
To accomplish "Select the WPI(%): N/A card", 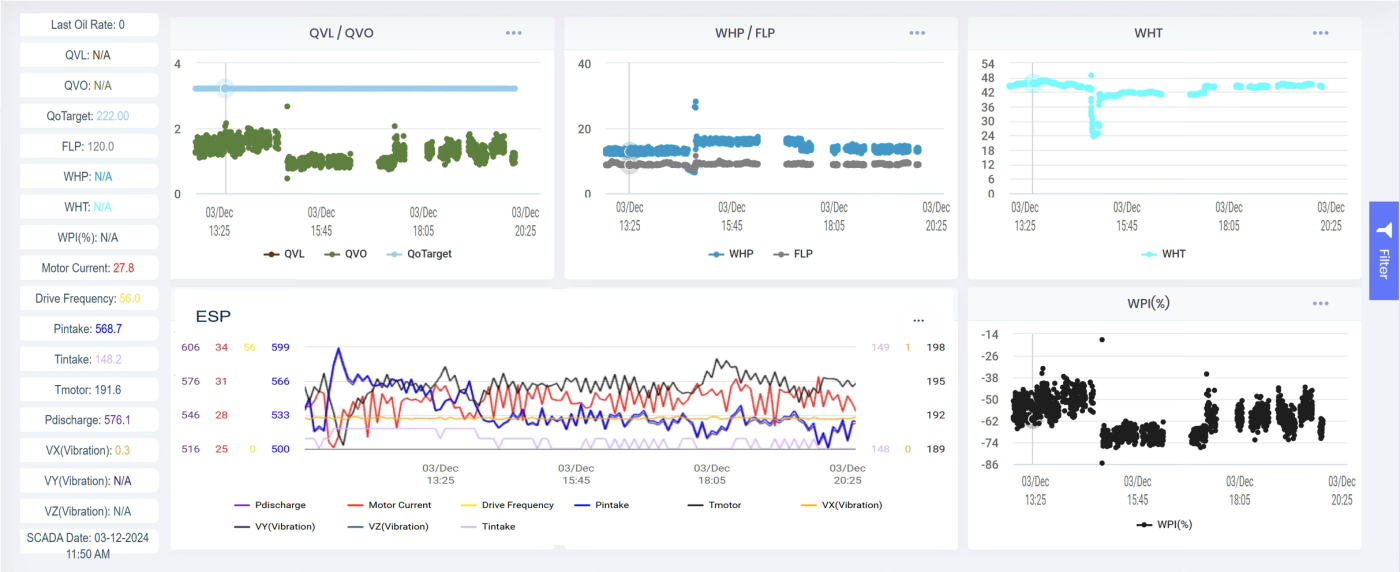I will click(89, 237).
